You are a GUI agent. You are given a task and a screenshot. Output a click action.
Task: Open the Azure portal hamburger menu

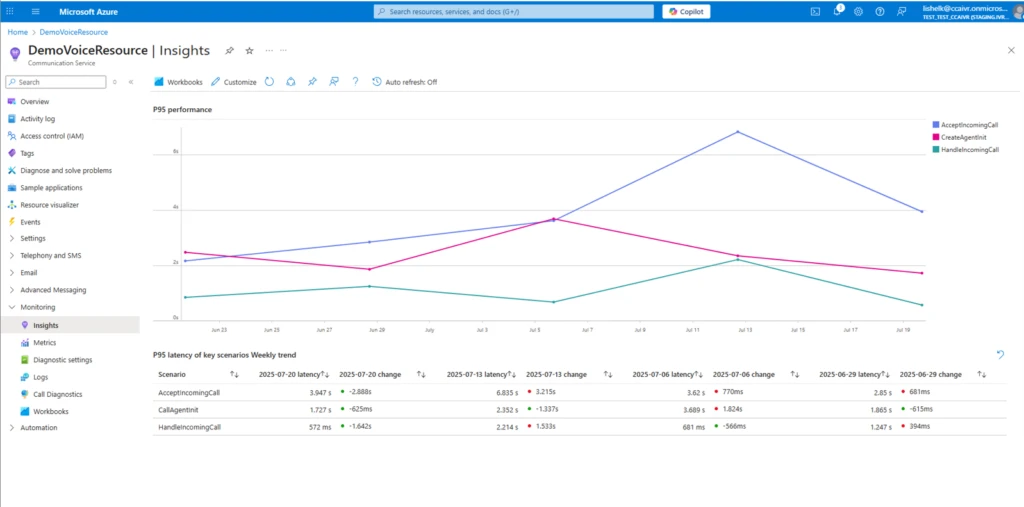(x=36, y=12)
